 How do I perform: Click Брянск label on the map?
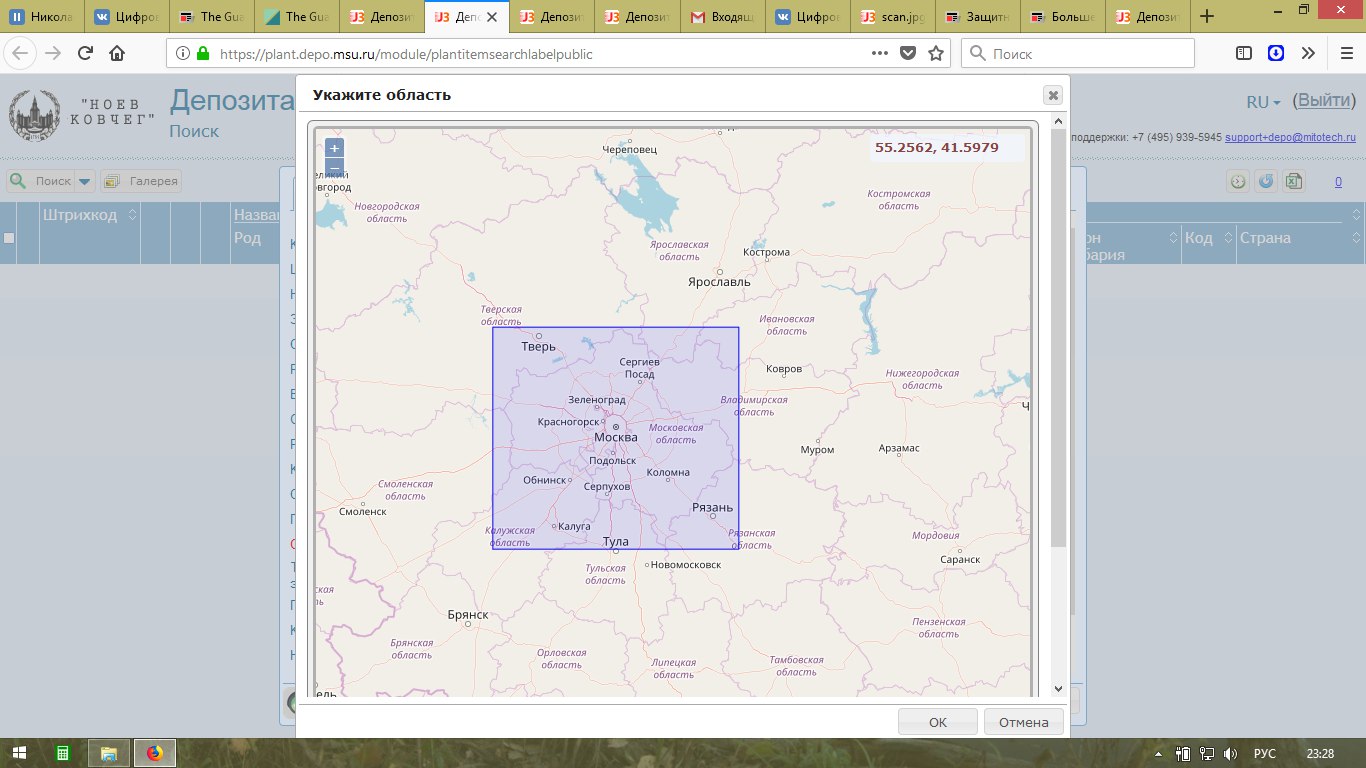[468, 615]
